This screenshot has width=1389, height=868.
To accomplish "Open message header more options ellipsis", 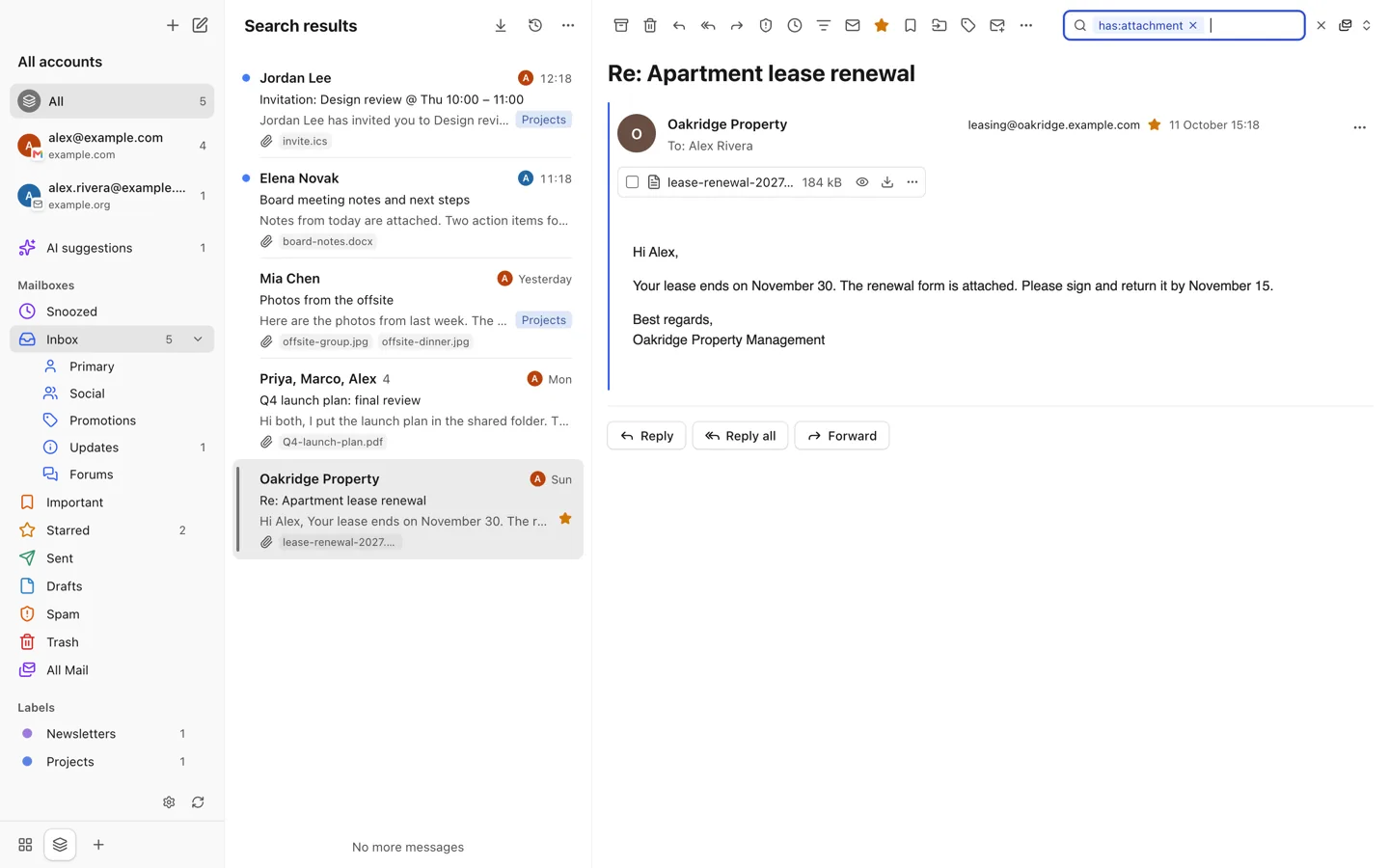I will (x=1360, y=127).
